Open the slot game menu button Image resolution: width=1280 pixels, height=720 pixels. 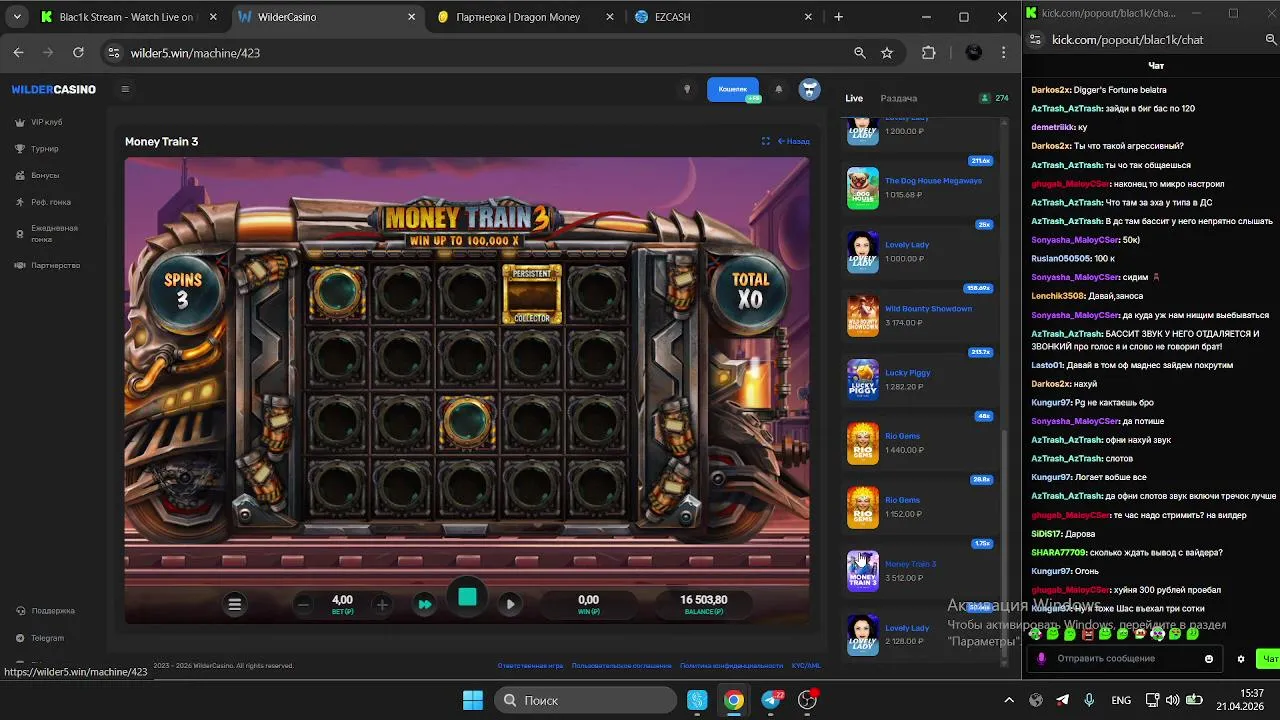[235, 604]
